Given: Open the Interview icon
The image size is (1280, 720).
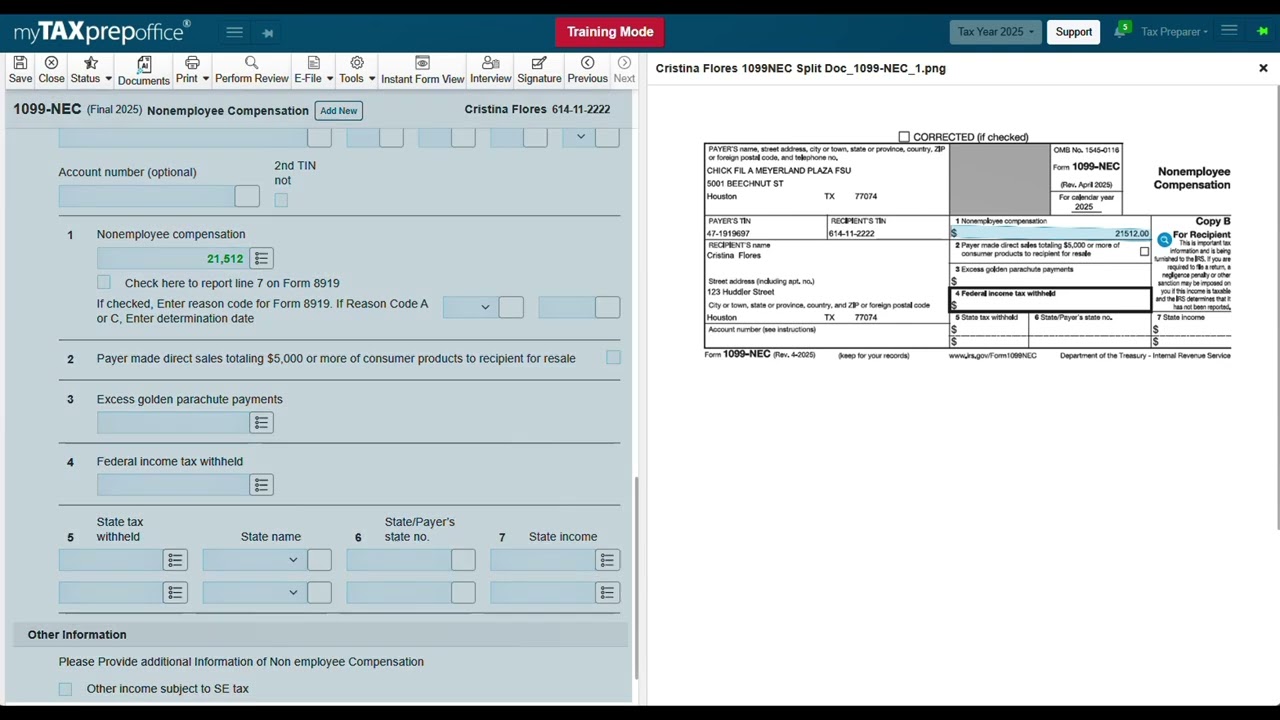Looking at the screenshot, I should point(490,70).
